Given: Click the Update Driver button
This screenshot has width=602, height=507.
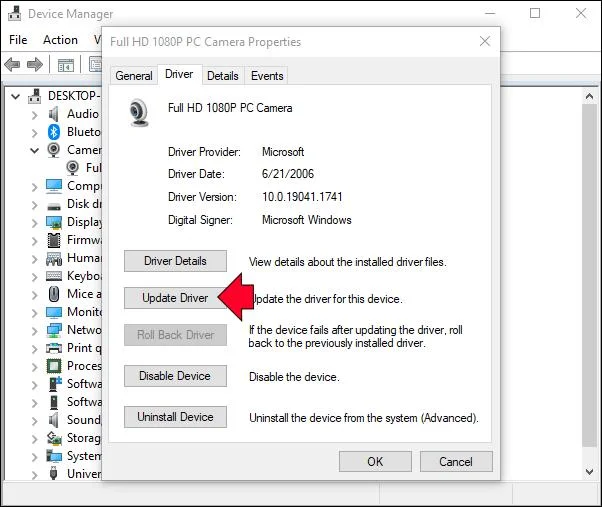Looking at the screenshot, I should (x=175, y=298).
